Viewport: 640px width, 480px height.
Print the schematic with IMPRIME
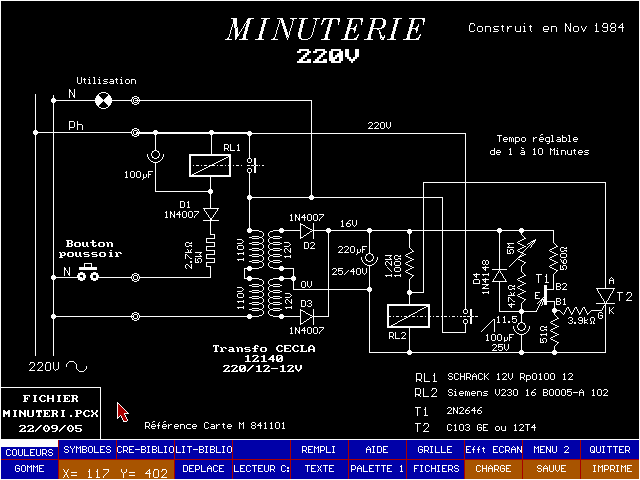[609, 467]
